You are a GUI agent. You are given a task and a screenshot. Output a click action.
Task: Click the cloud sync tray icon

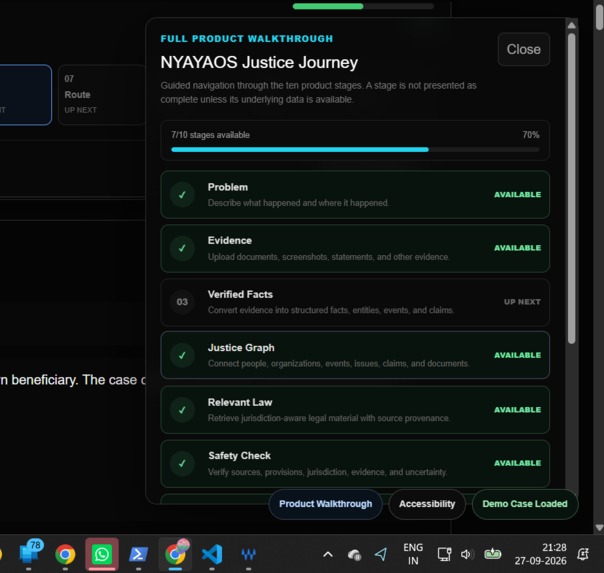pyautogui.click(x=354, y=555)
